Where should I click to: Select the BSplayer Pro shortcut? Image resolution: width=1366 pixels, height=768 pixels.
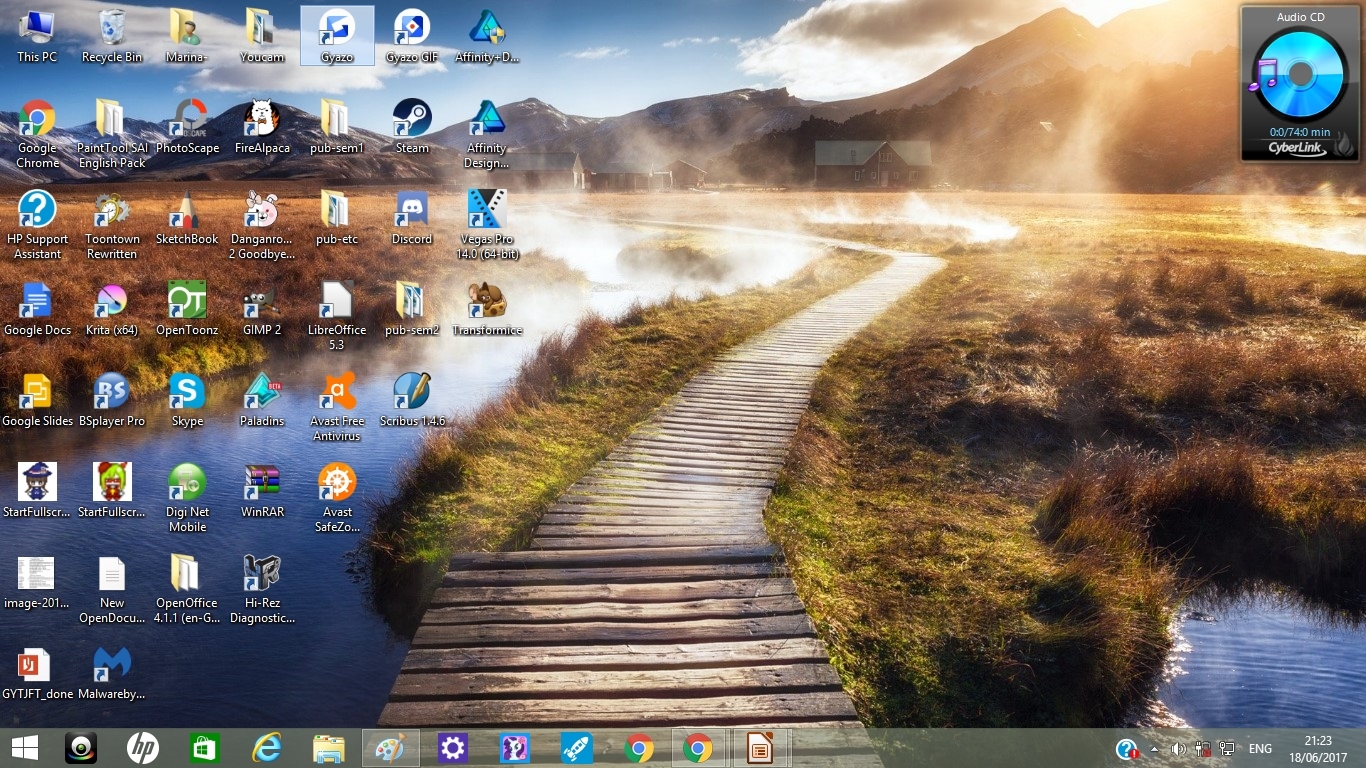tap(112, 400)
